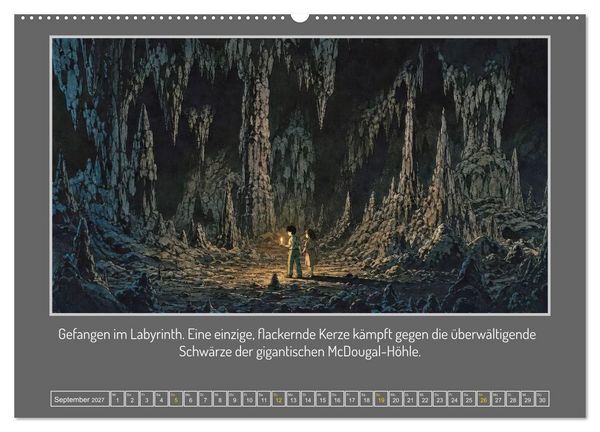Click the caption line starting "Gefangen im Labyrinth"
600x432 pixels.
pyautogui.click(x=297, y=334)
